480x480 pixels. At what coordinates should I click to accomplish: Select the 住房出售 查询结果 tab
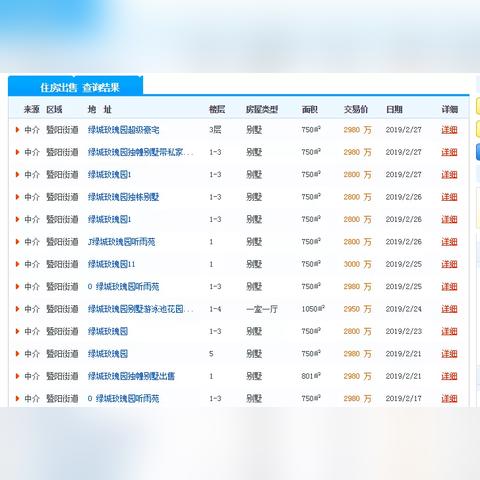(76, 86)
